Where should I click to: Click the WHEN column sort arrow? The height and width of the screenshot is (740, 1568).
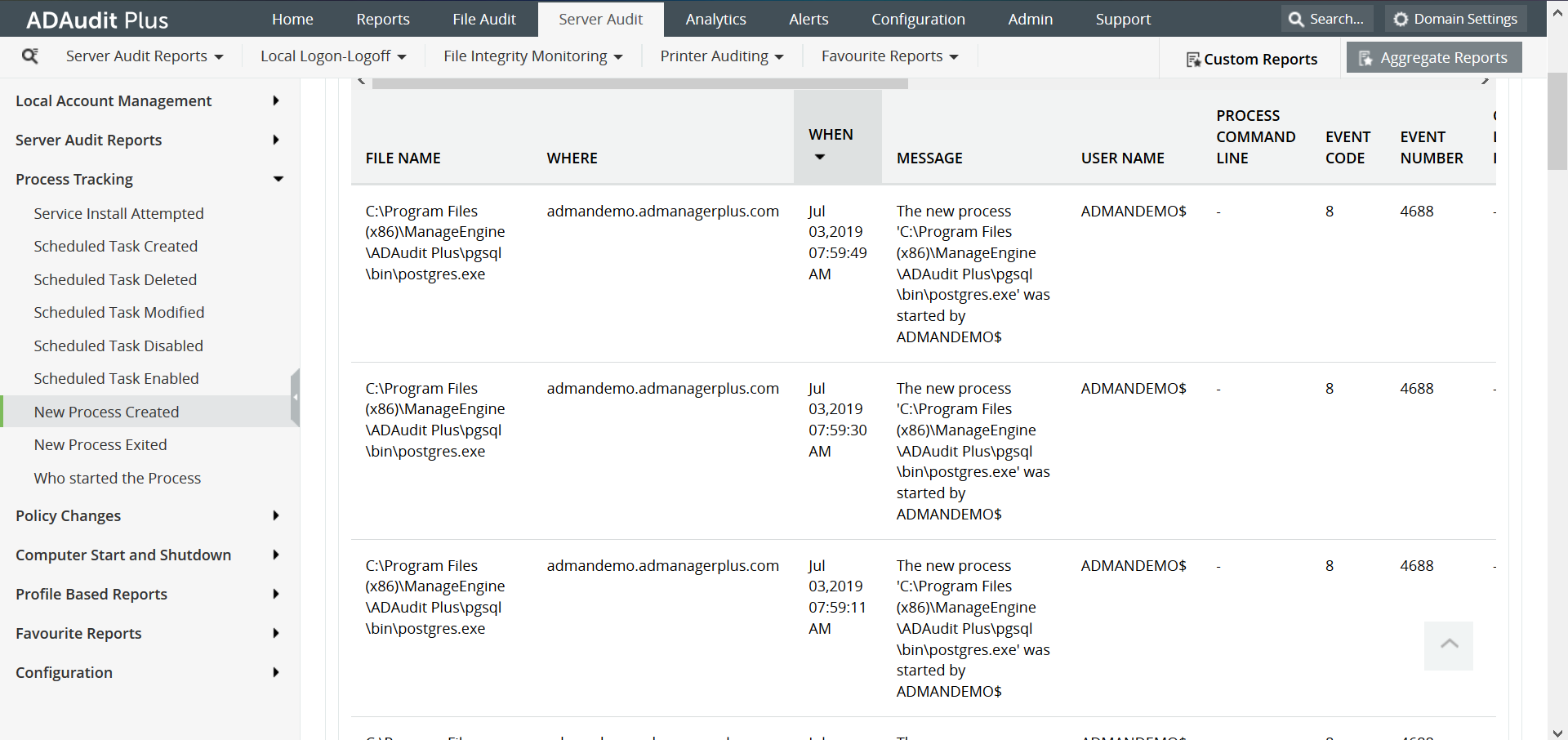point(820,157)
